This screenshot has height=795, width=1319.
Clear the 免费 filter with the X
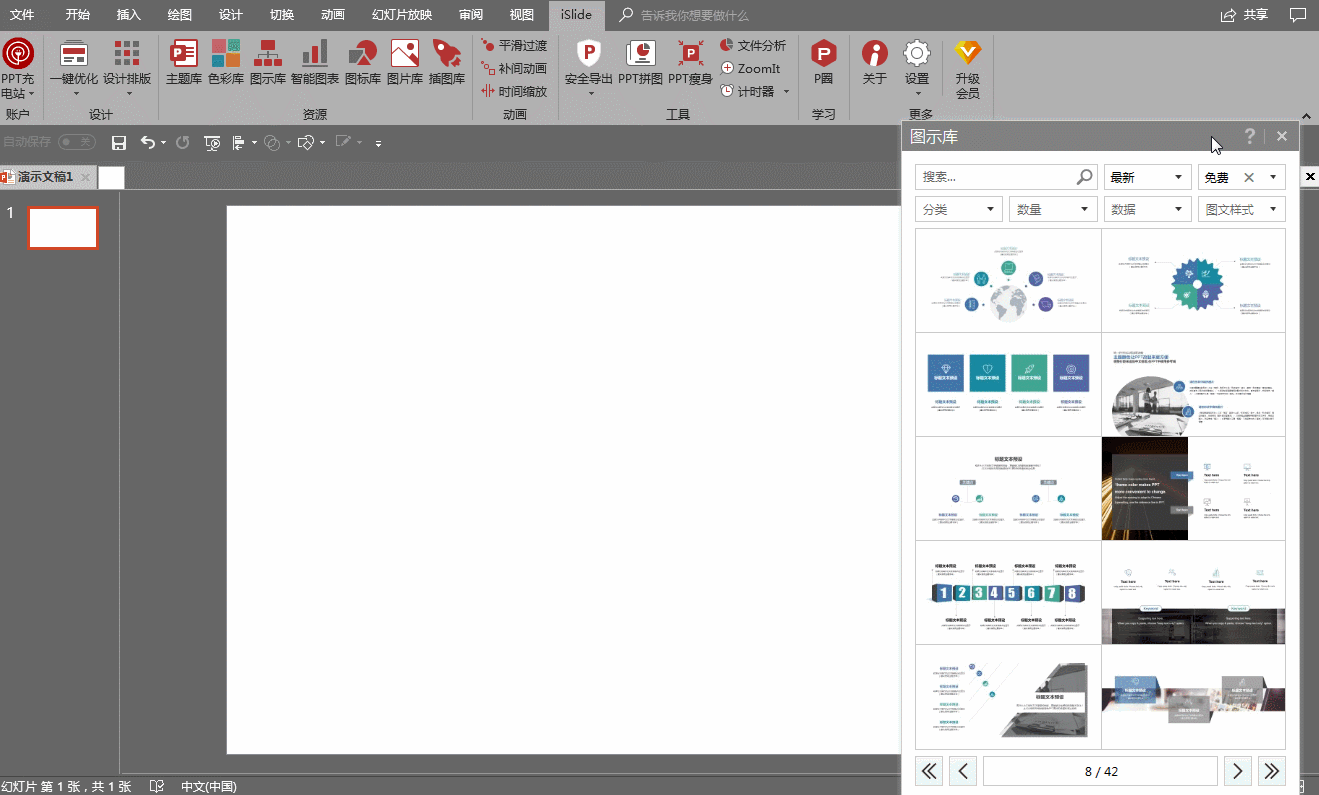coord(1249,178)
